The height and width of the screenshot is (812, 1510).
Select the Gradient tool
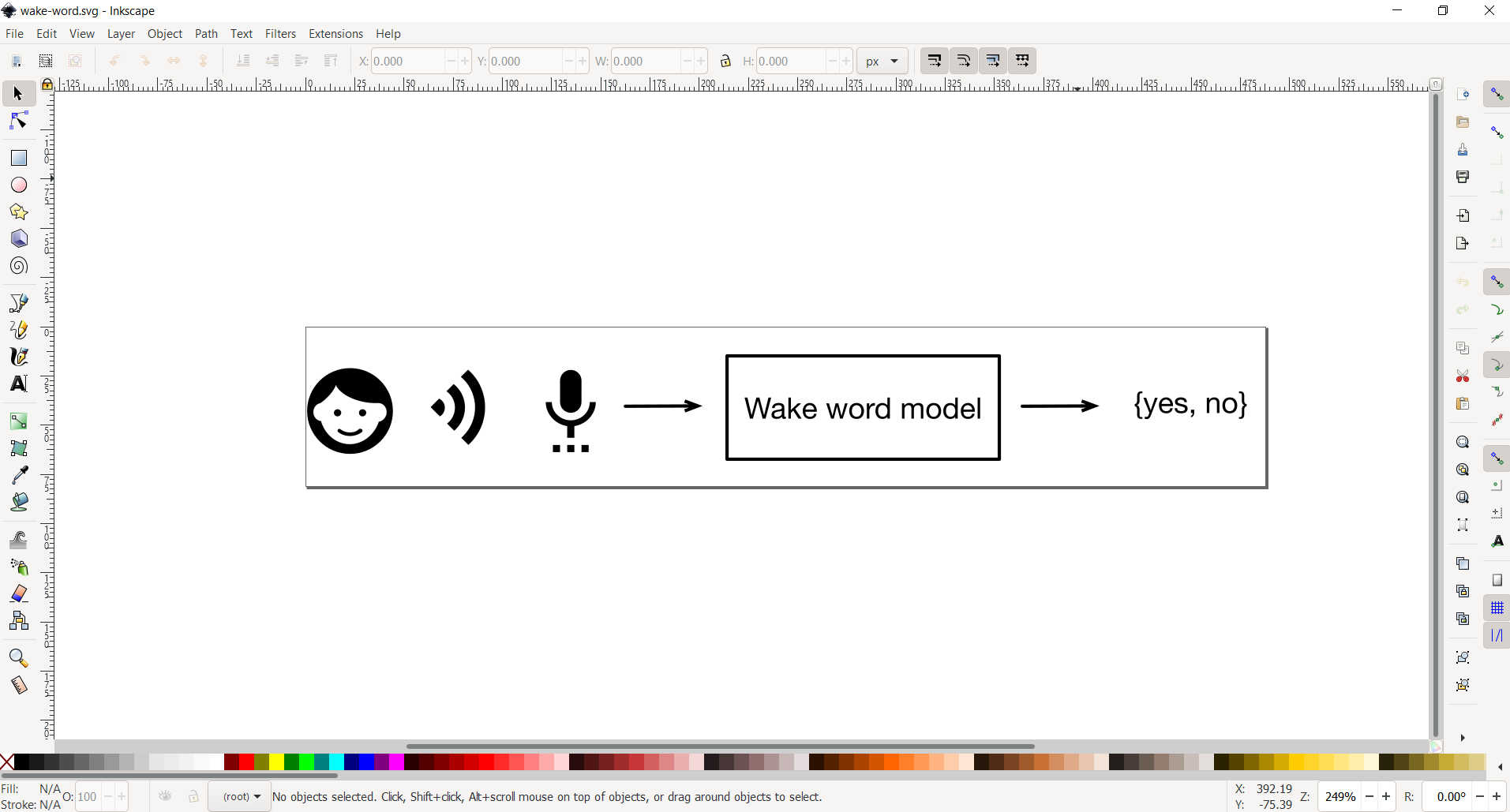click(x=18, y=421)
